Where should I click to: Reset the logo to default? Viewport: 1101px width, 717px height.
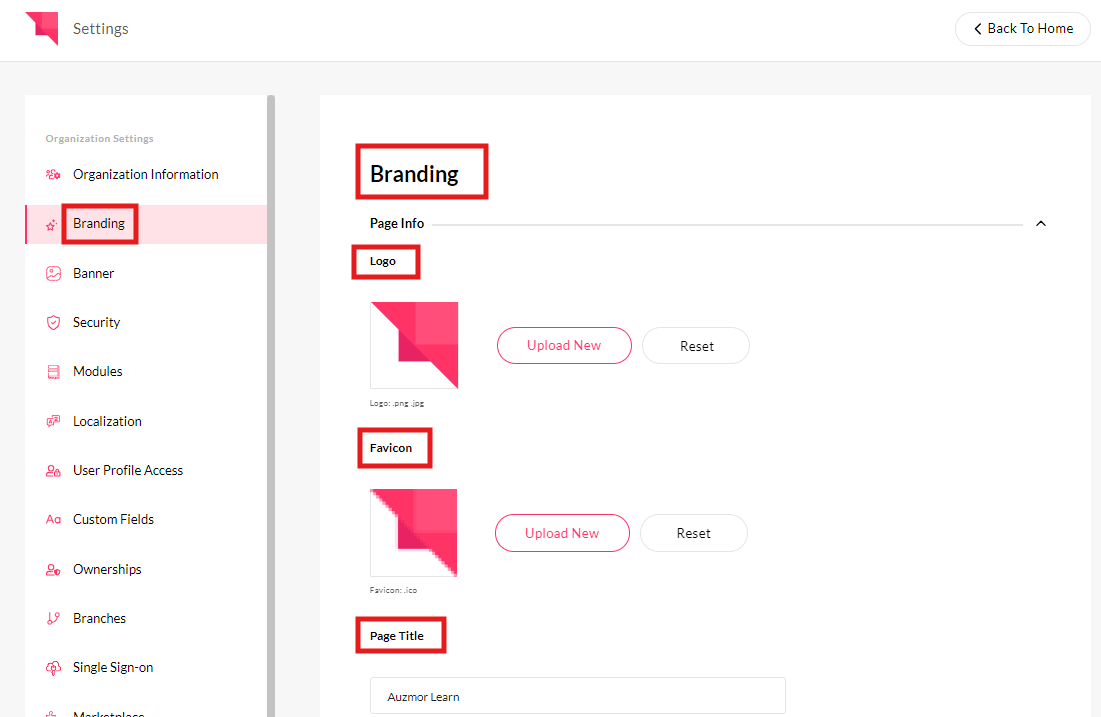pyautogui.click(x=696, y=346)
